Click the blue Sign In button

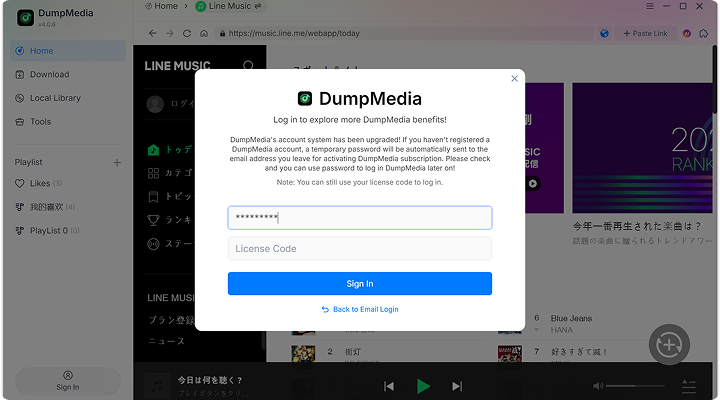pos(360,284)
